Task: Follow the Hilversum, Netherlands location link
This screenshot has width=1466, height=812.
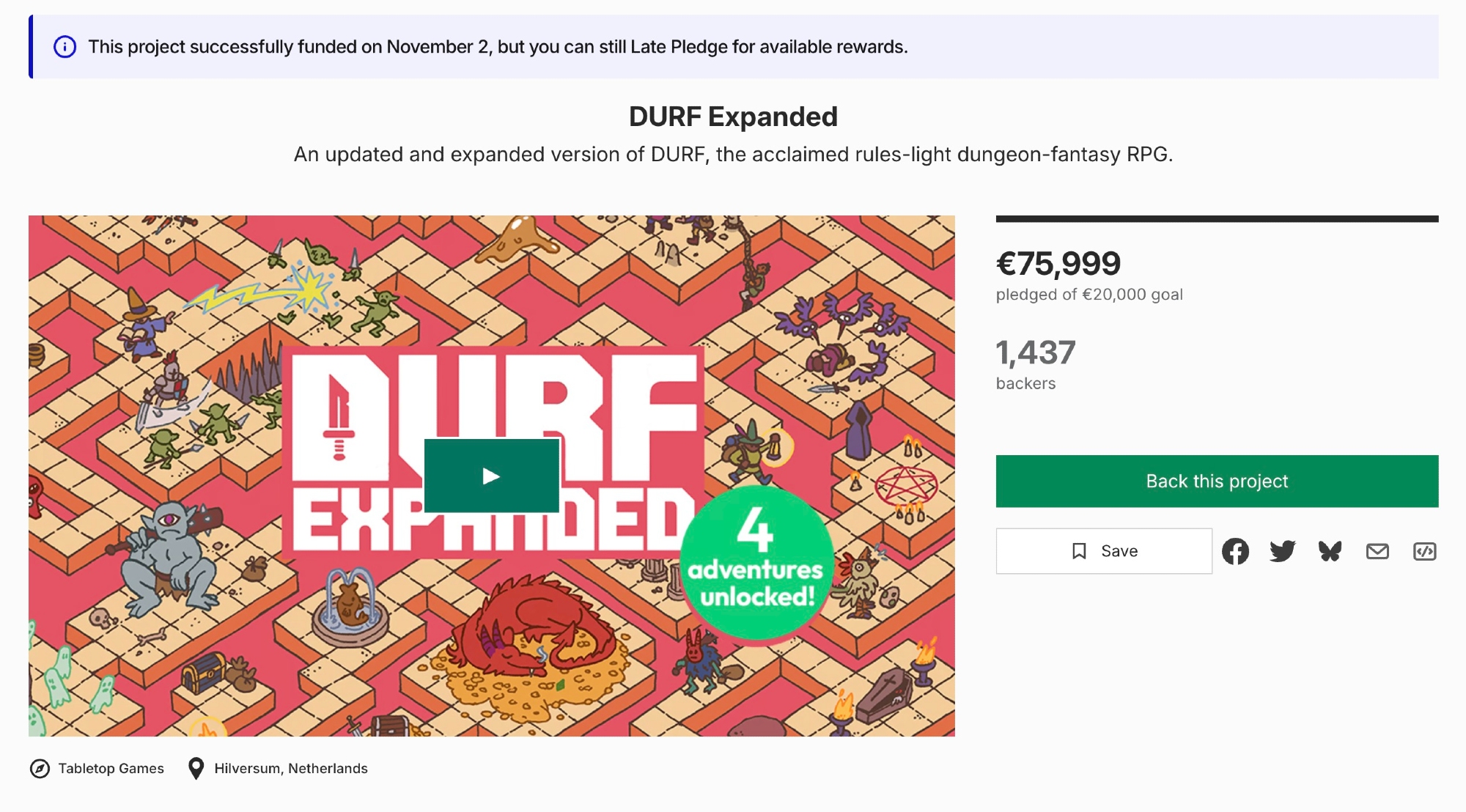Action: 291,769
